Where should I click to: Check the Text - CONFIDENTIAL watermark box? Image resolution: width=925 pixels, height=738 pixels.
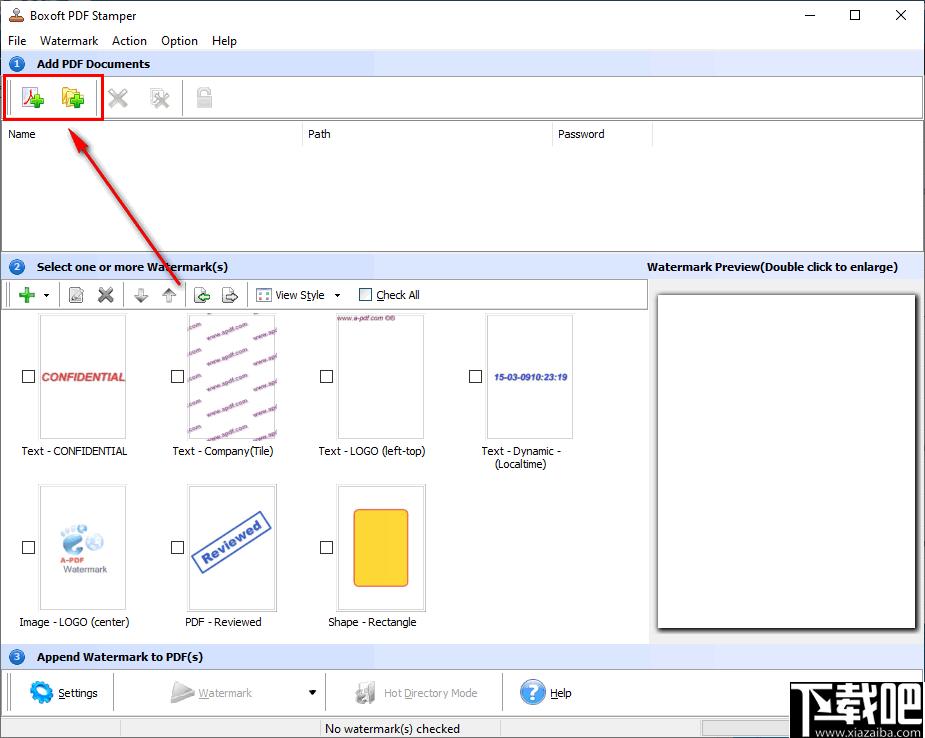pyautogui.click(x=28, y=377)
